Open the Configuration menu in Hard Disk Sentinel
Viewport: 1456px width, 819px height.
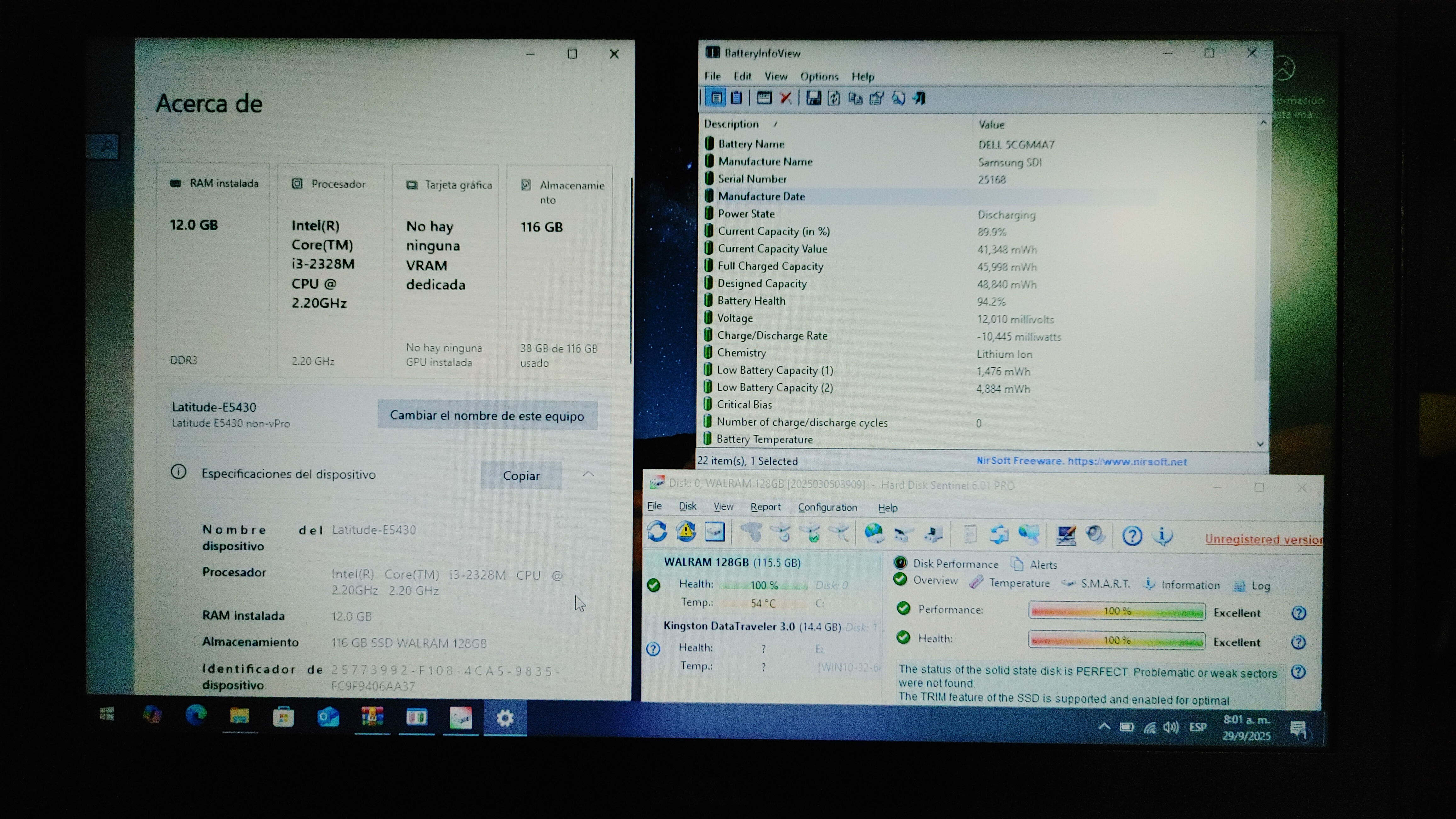point(827,507)
